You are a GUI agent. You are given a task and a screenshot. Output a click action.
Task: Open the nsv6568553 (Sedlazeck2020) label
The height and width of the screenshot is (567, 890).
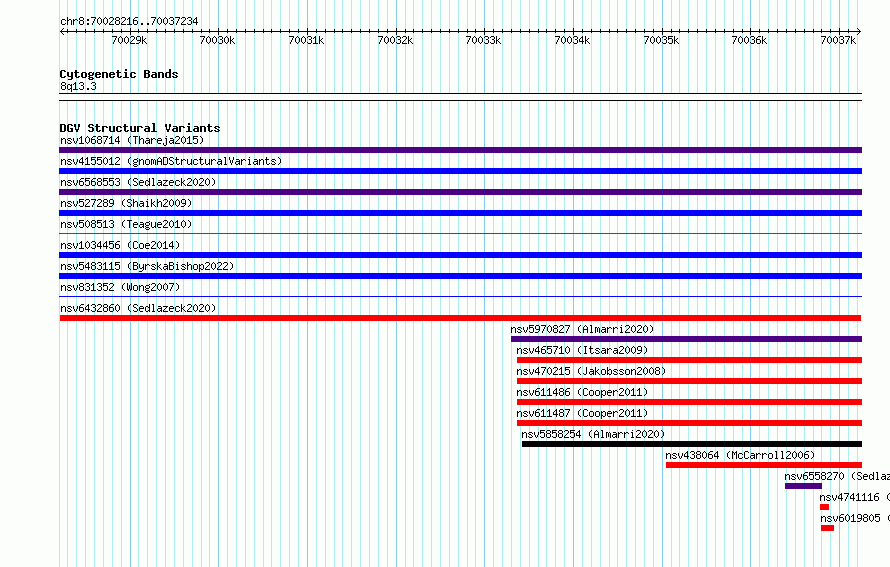(138, 182)
